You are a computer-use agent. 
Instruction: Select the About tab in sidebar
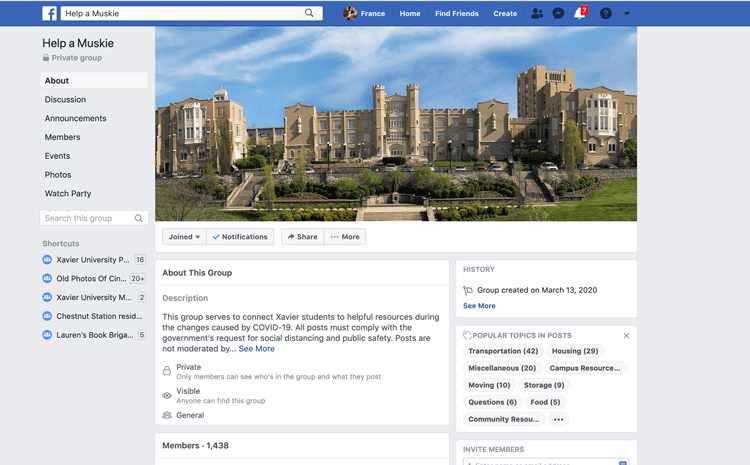pos(94,80)
